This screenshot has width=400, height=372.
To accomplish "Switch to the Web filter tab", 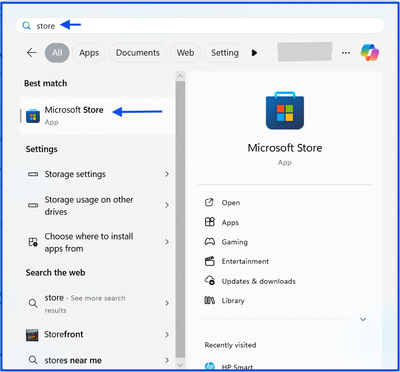I will 185,53.
